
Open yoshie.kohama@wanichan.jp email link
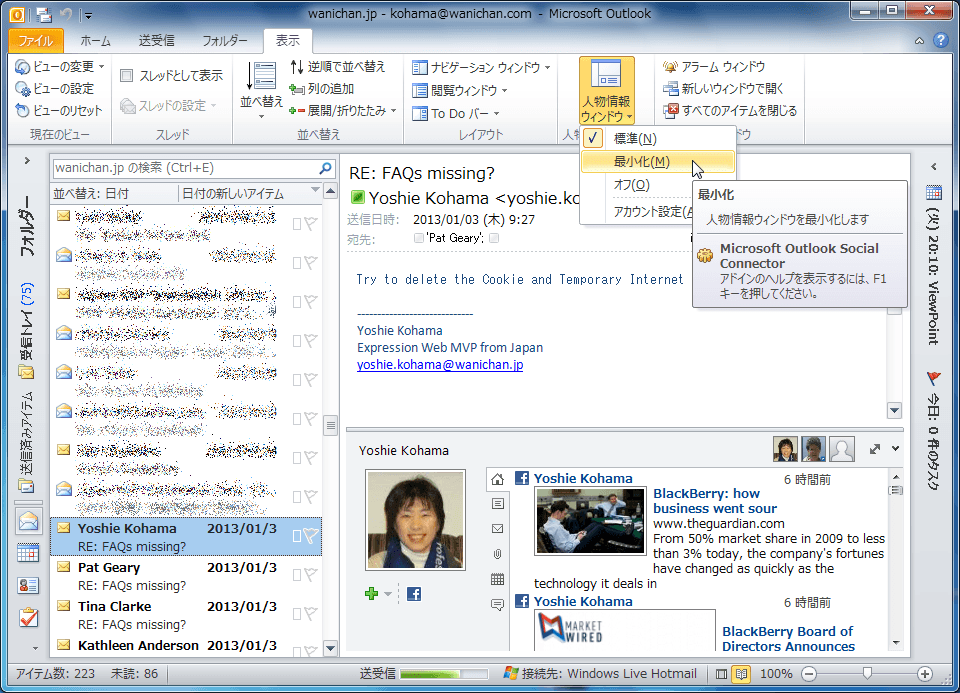pyautogui.click(x=440, y=365)
